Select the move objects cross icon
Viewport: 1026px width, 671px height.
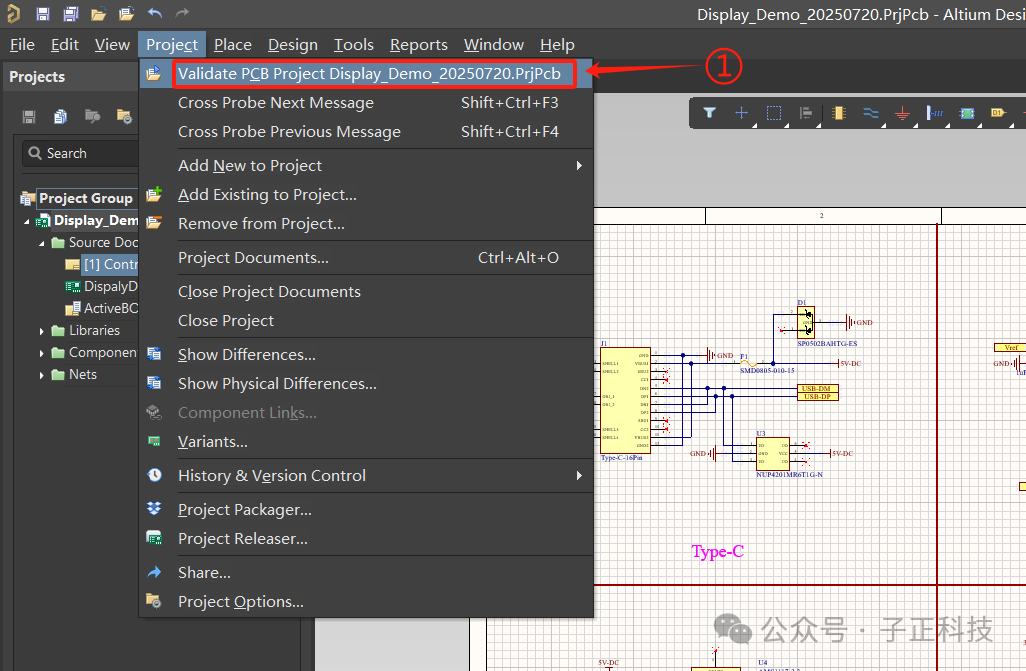click(741, 113)
